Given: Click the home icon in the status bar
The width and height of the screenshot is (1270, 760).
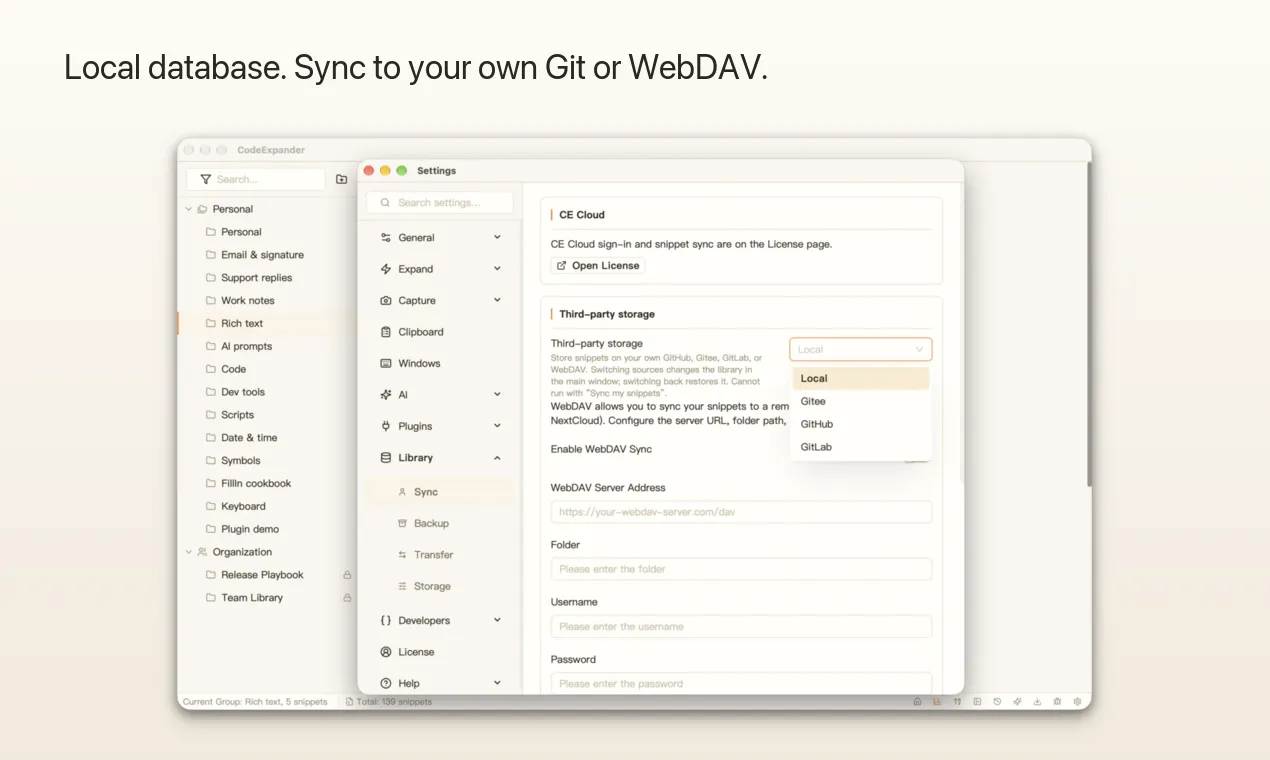Looking at the screenshot, I should coord(917,701).
